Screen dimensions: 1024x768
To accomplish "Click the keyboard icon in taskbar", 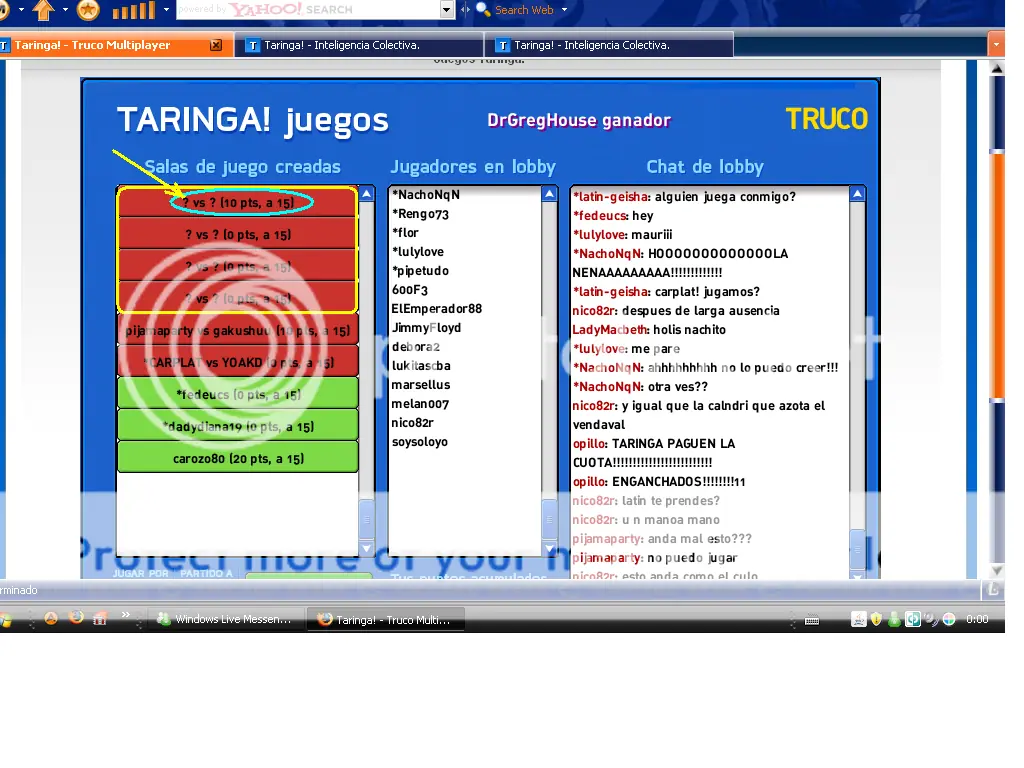I will click(x=812, y=620).
